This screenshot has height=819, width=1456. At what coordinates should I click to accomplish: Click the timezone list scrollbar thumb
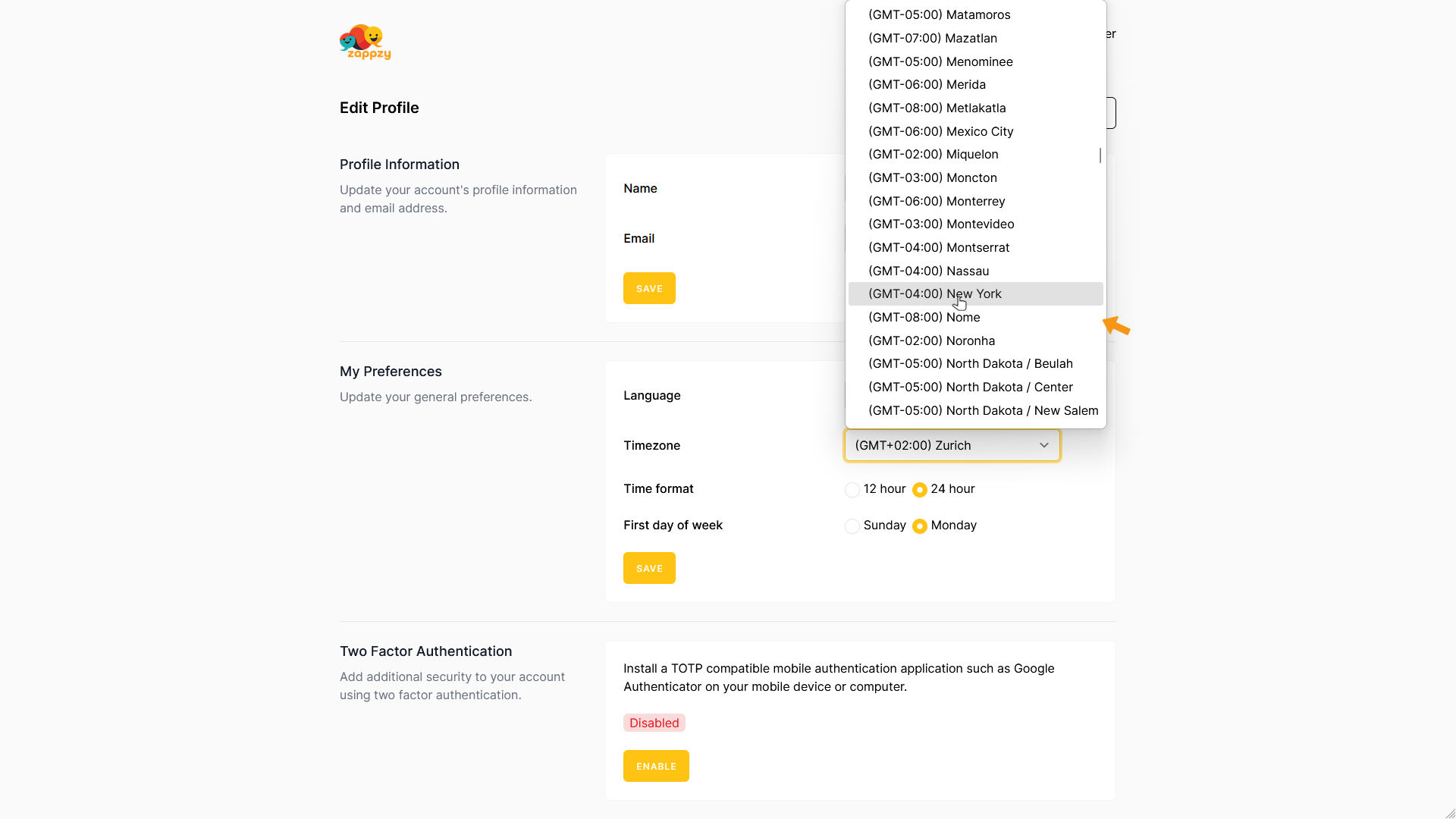coord(1100,155)
